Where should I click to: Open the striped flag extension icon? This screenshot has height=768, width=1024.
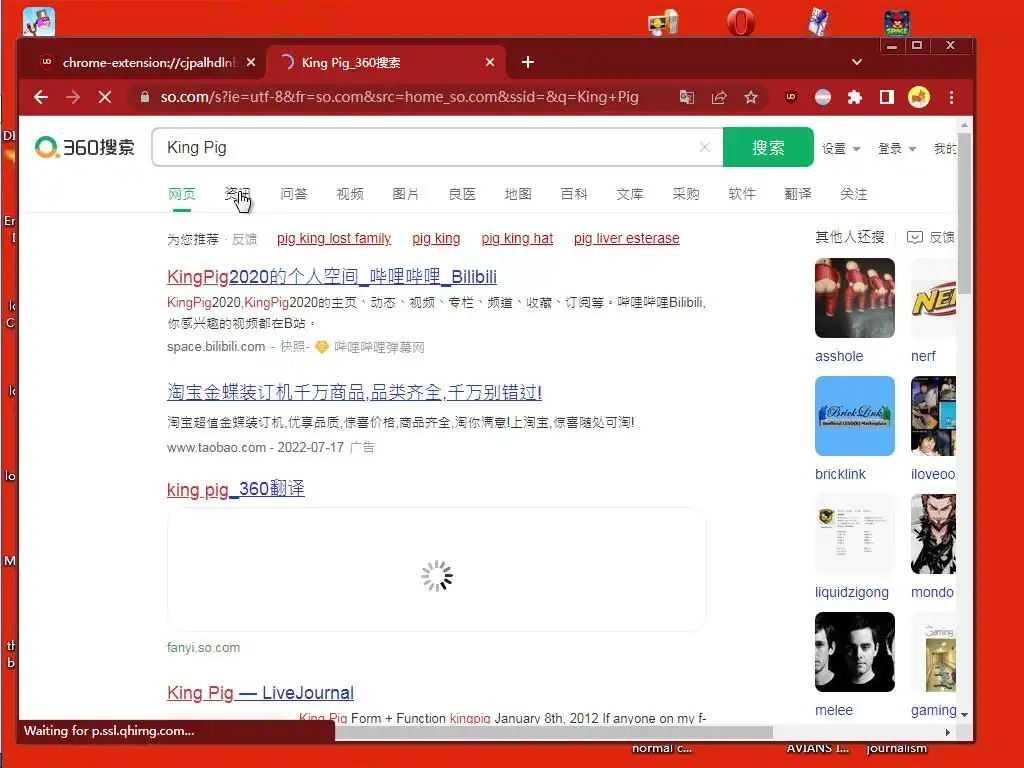823,97
